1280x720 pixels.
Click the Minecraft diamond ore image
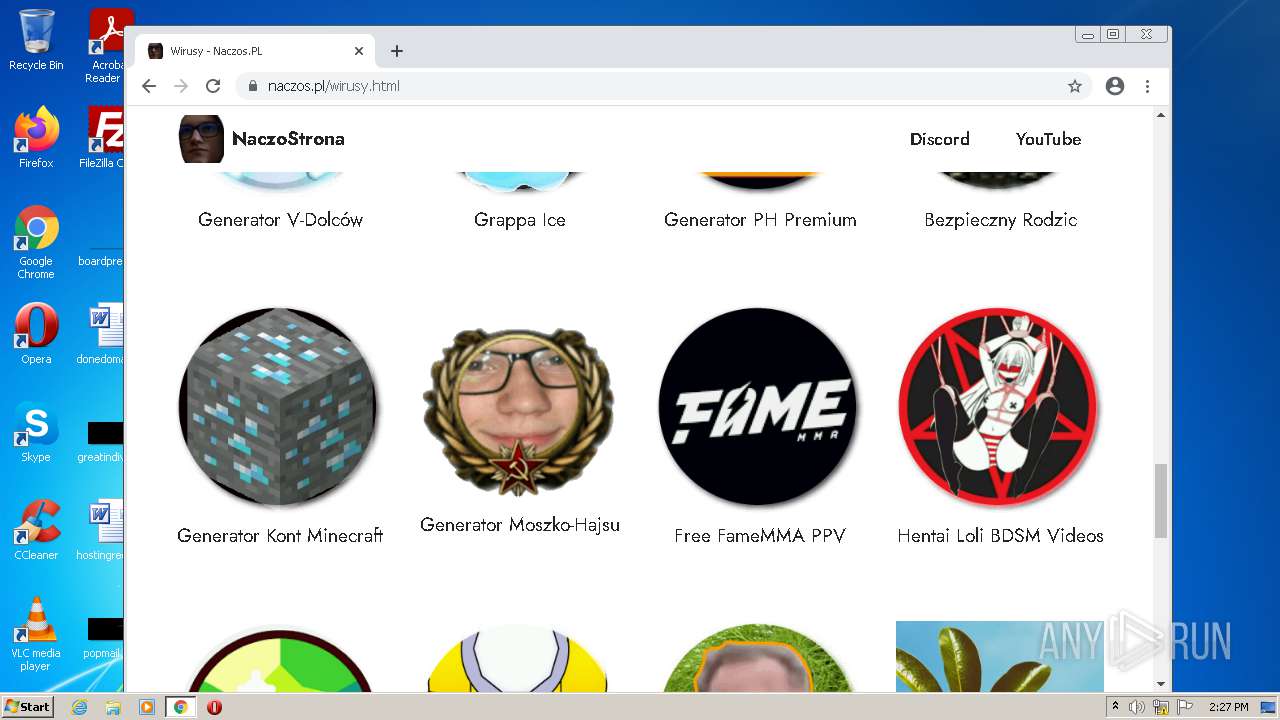coord(278,406)
